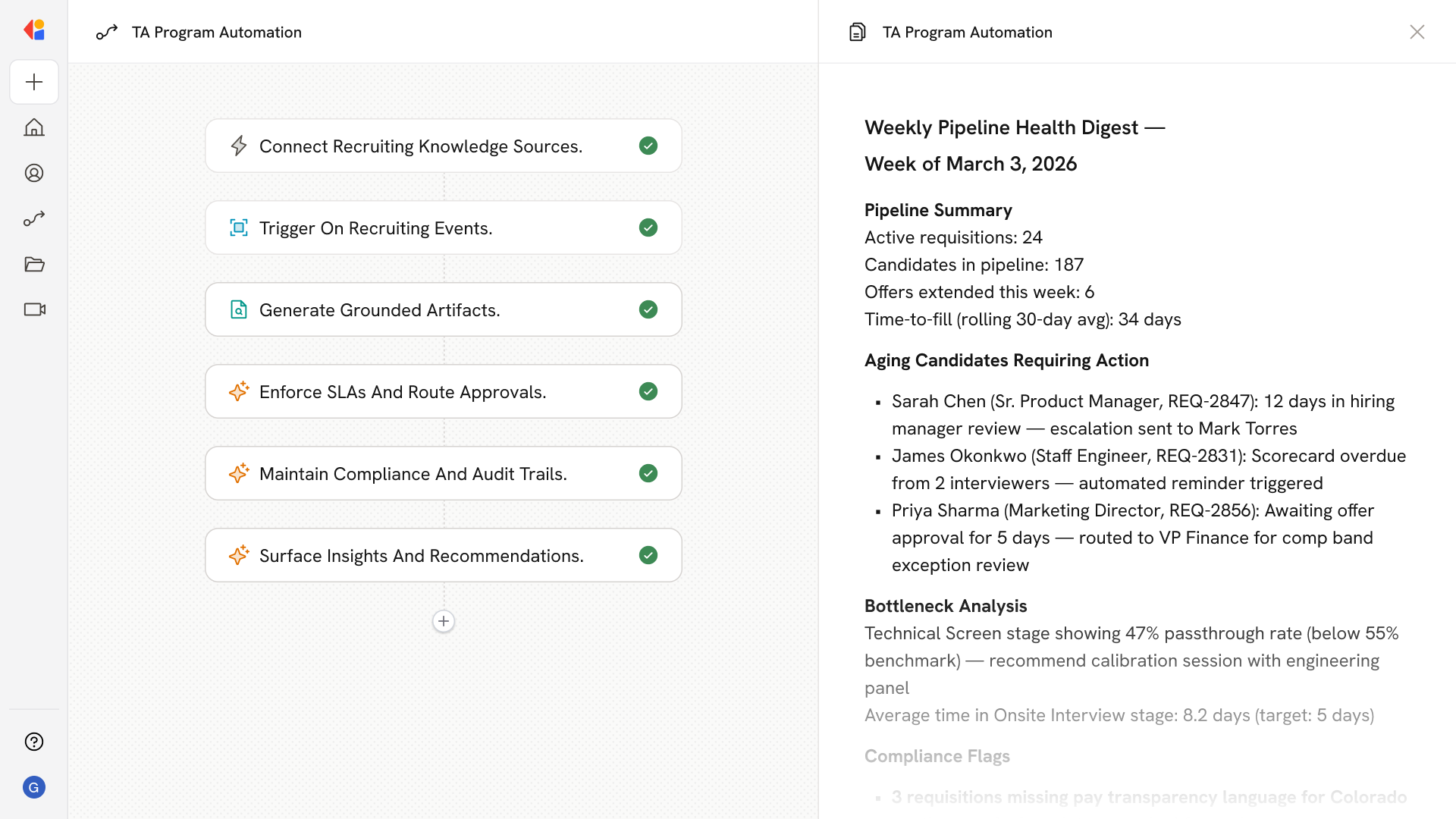The height and width of the screenshot is (819, 1456).
Task: Click the document icon in panel header
Action: [857, 32]
